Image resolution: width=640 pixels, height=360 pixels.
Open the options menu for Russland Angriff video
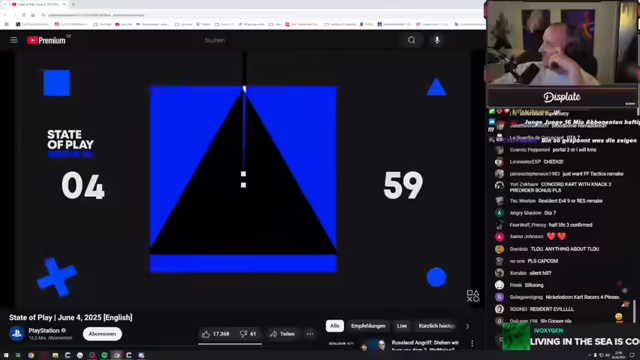472,344
